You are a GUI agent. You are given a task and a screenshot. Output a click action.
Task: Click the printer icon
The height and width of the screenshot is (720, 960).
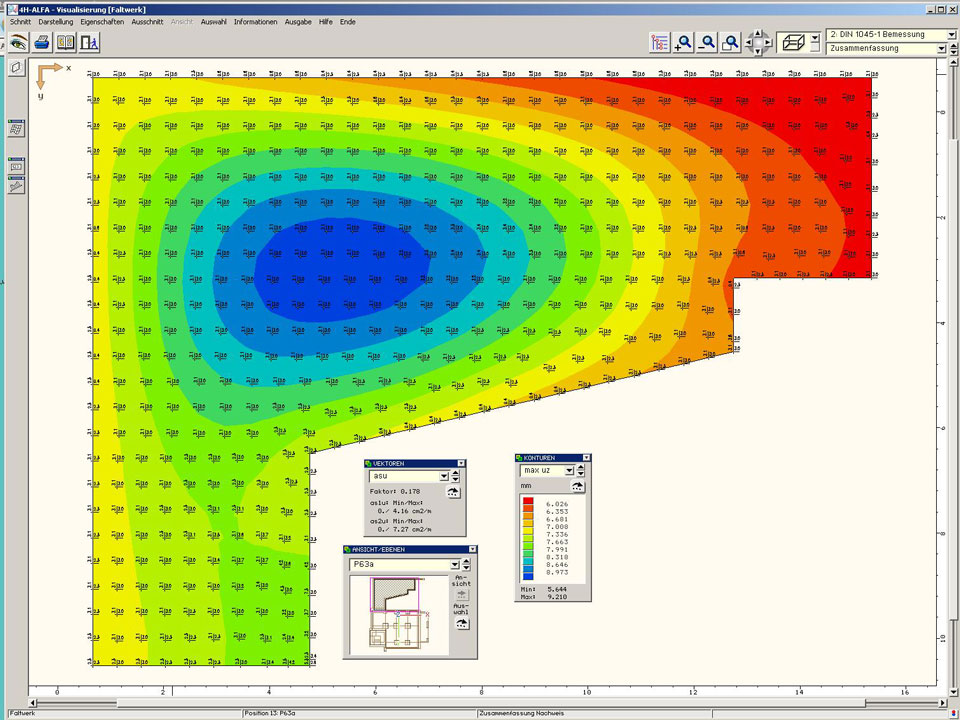42,42
